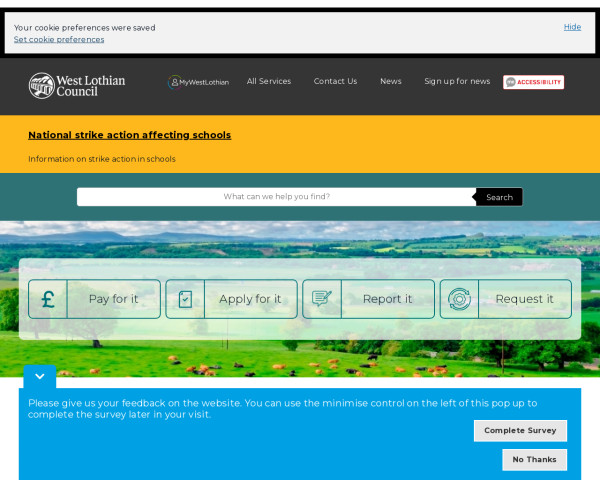Open the Accessibility tool button
This screenshot has width=600, height=480.
[x=533, y=82]
